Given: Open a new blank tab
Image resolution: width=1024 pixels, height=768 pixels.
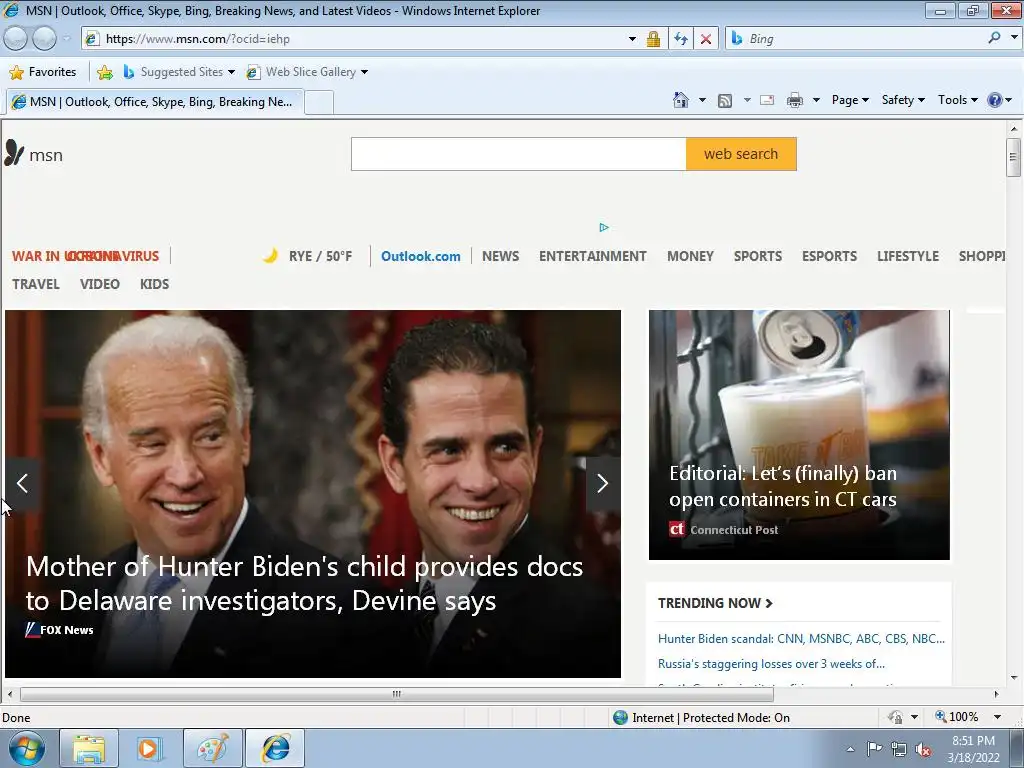Looking at the screenshot, I should coord(319,103).
